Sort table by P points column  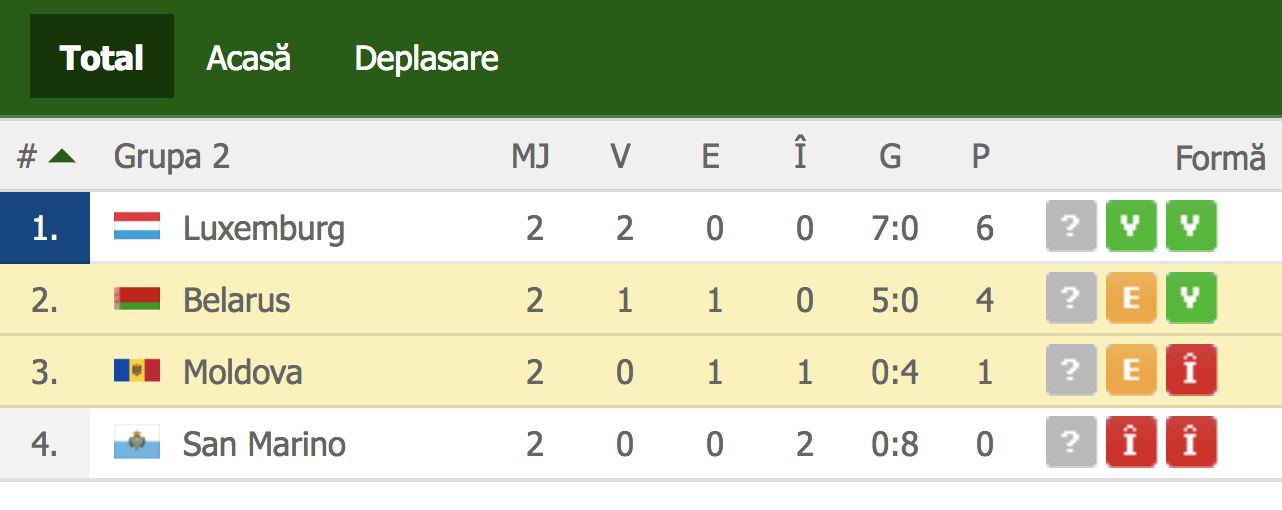[x=981, y=156]
